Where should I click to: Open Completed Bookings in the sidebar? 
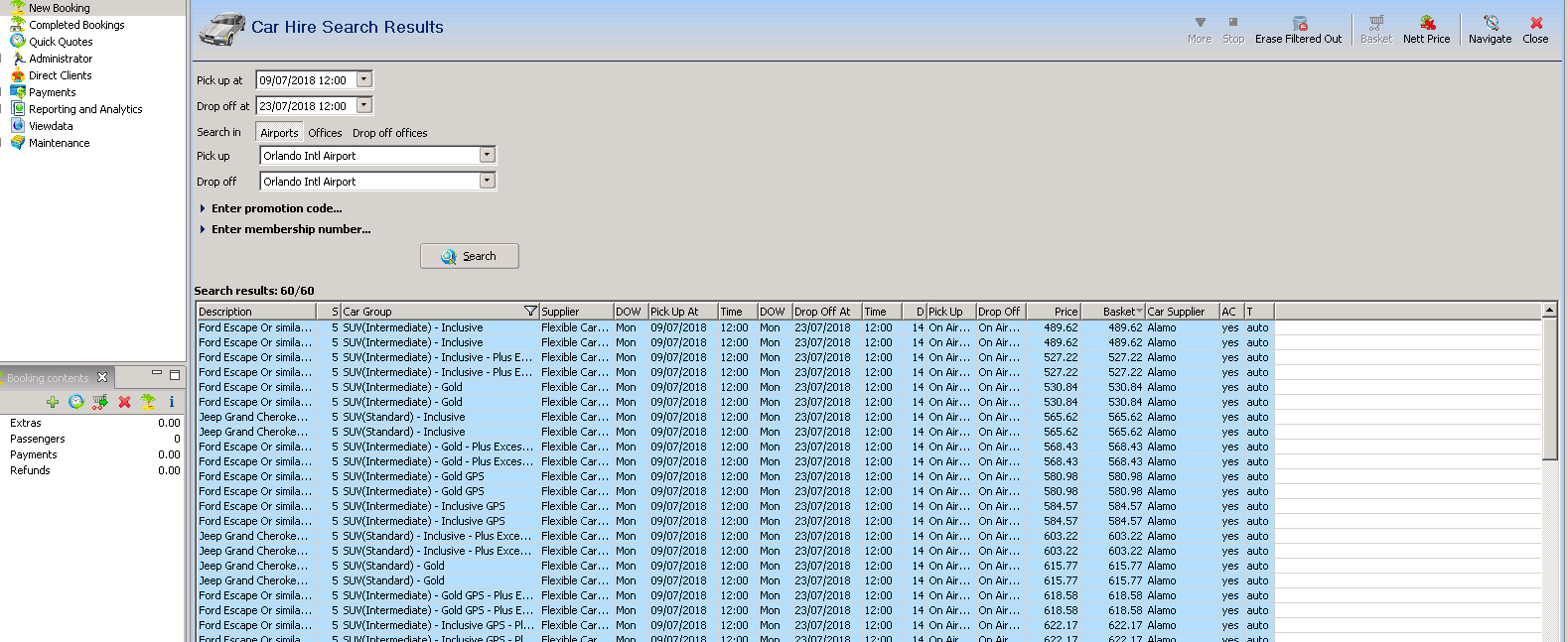coord(76,25)
